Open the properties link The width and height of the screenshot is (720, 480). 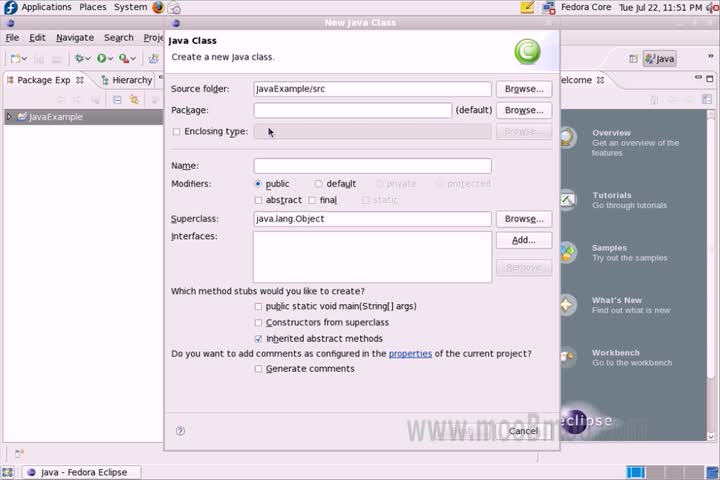click(410, 354)
